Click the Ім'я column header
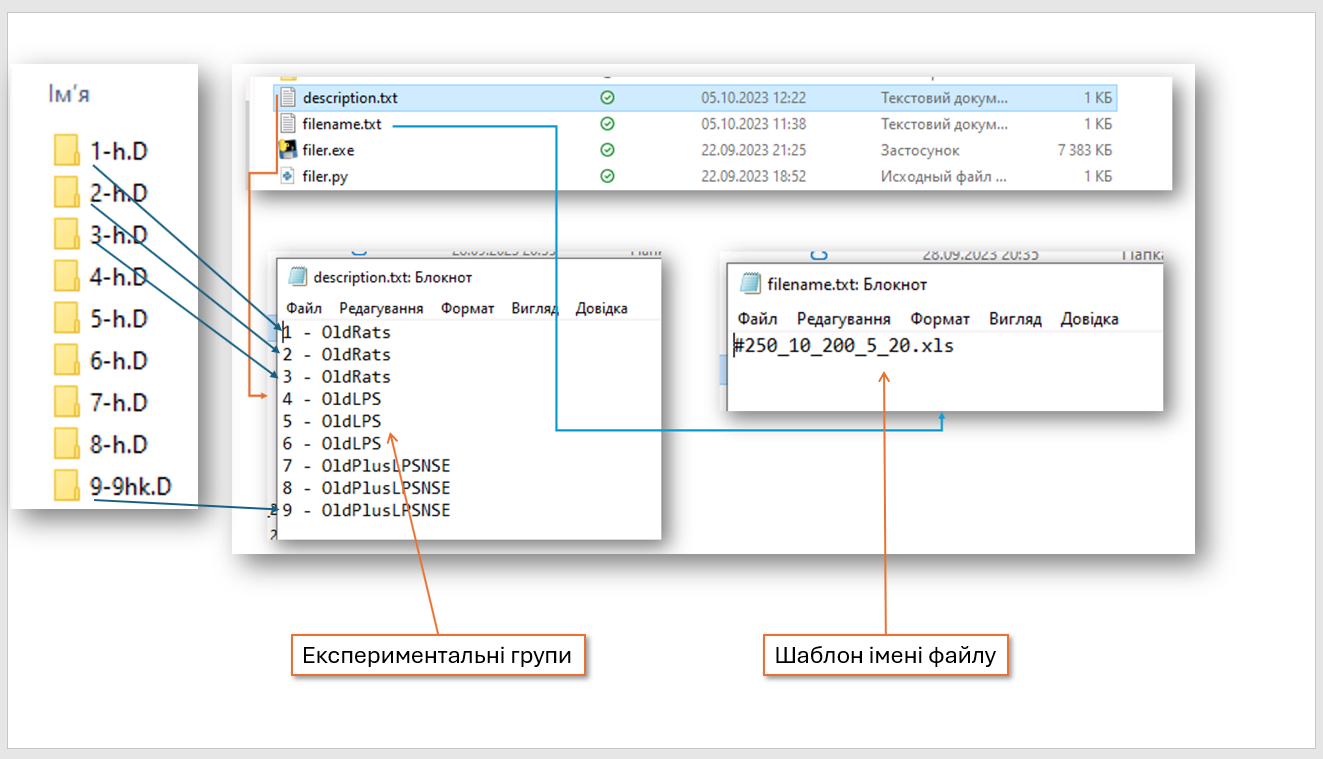Screen dimensions: 1323x759 click(x=67, y=92)
